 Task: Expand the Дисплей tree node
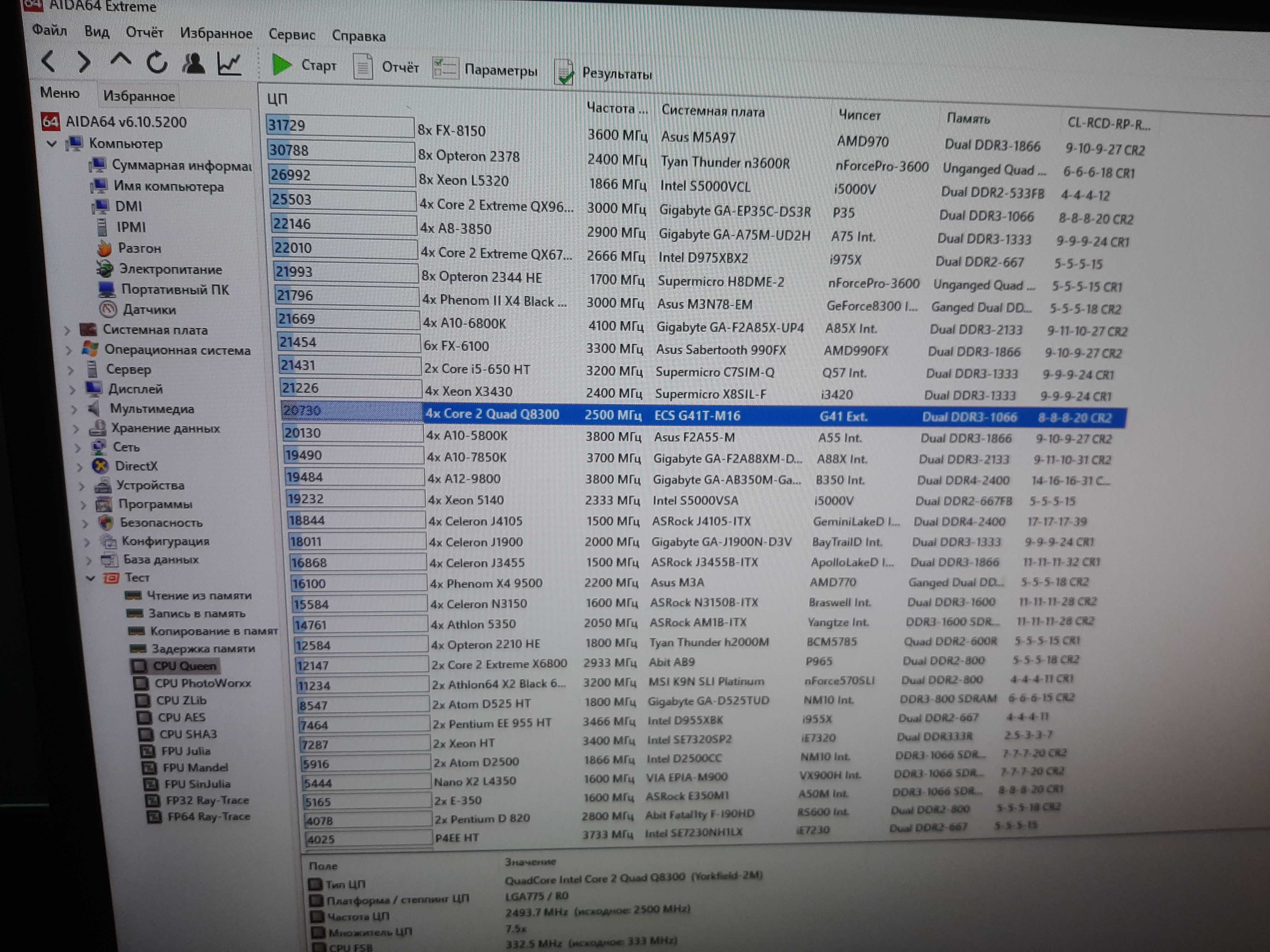pyautogui.click(x=72, y=390)
